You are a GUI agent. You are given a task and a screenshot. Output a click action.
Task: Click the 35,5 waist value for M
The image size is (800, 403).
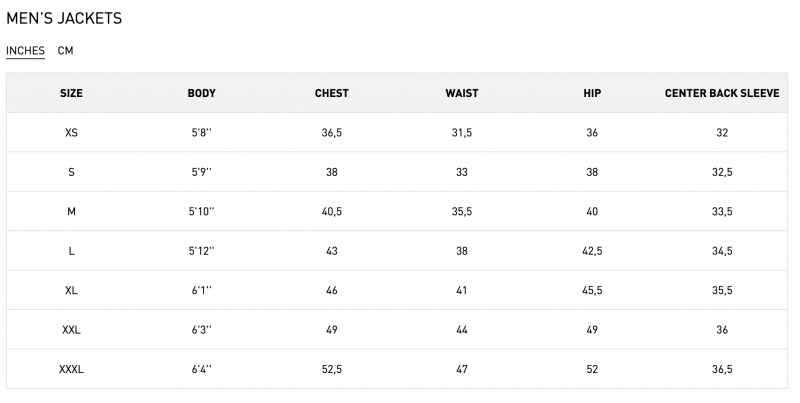click(462, 212)
